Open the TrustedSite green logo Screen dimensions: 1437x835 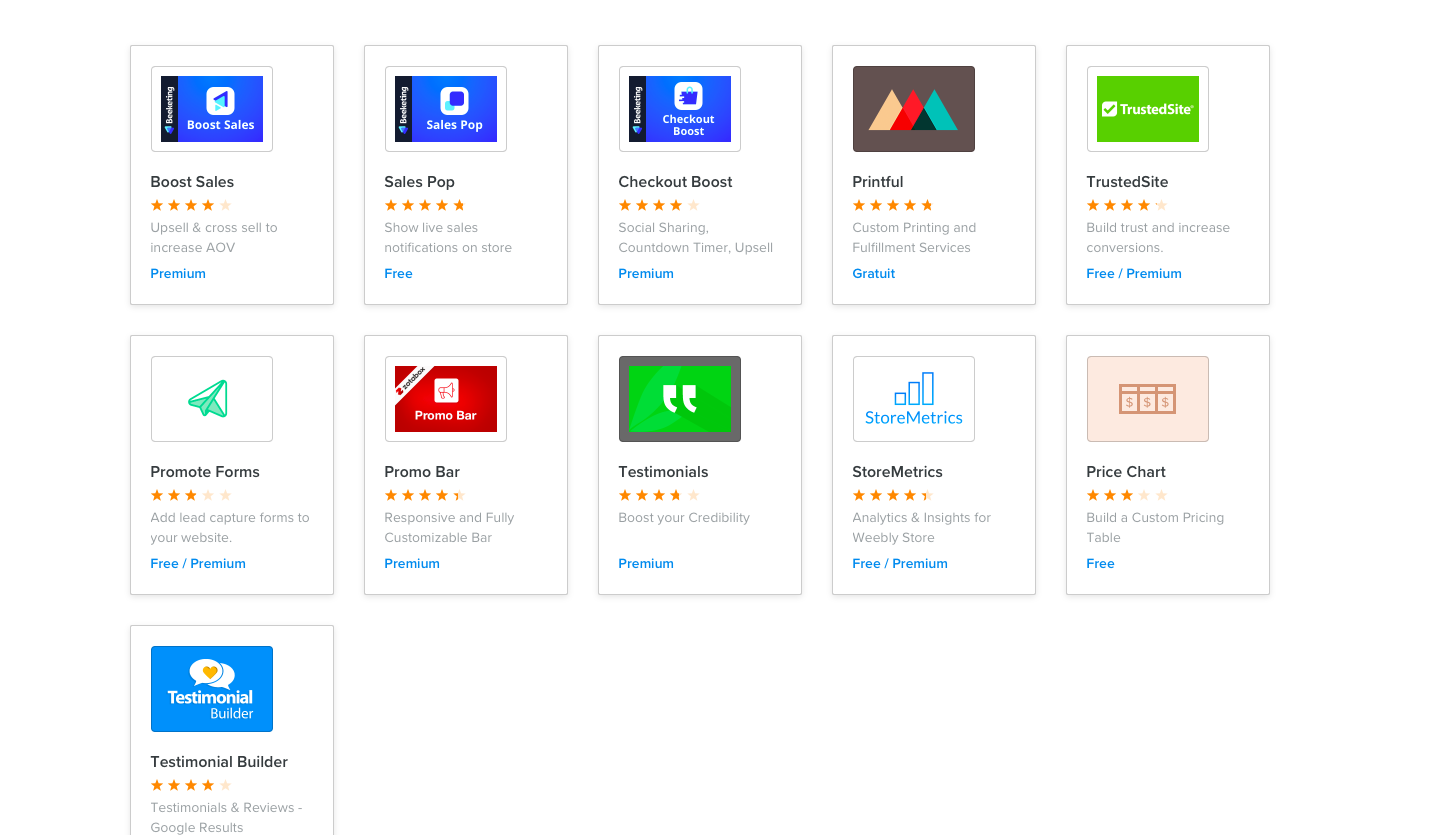click(1148, 109)
